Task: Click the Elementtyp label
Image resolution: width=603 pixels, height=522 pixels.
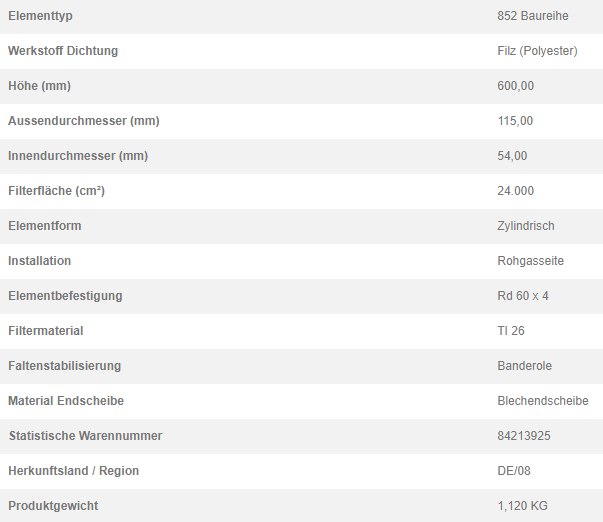Action: 40,16
